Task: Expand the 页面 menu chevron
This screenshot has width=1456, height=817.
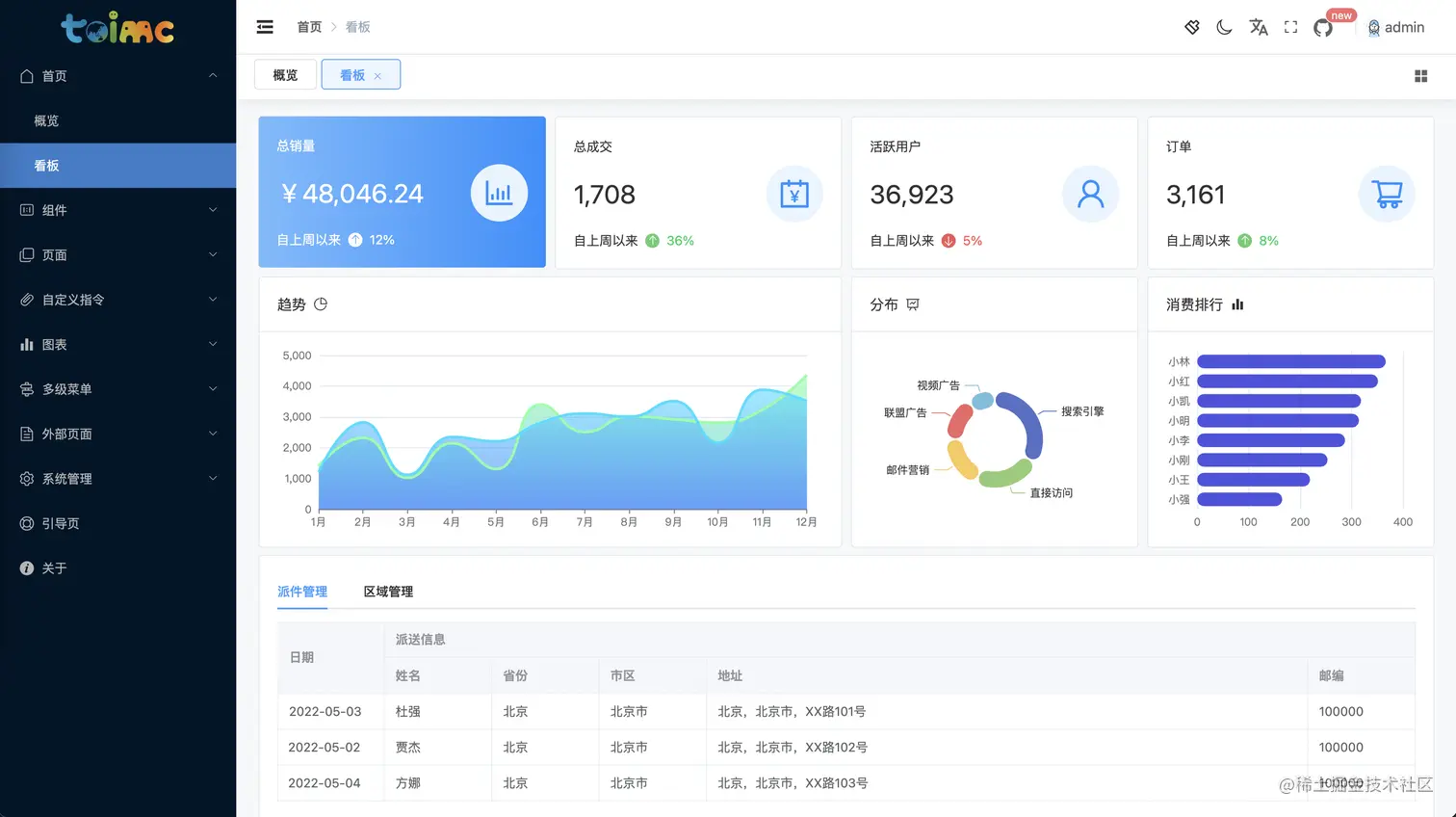Action: [213, 254]
